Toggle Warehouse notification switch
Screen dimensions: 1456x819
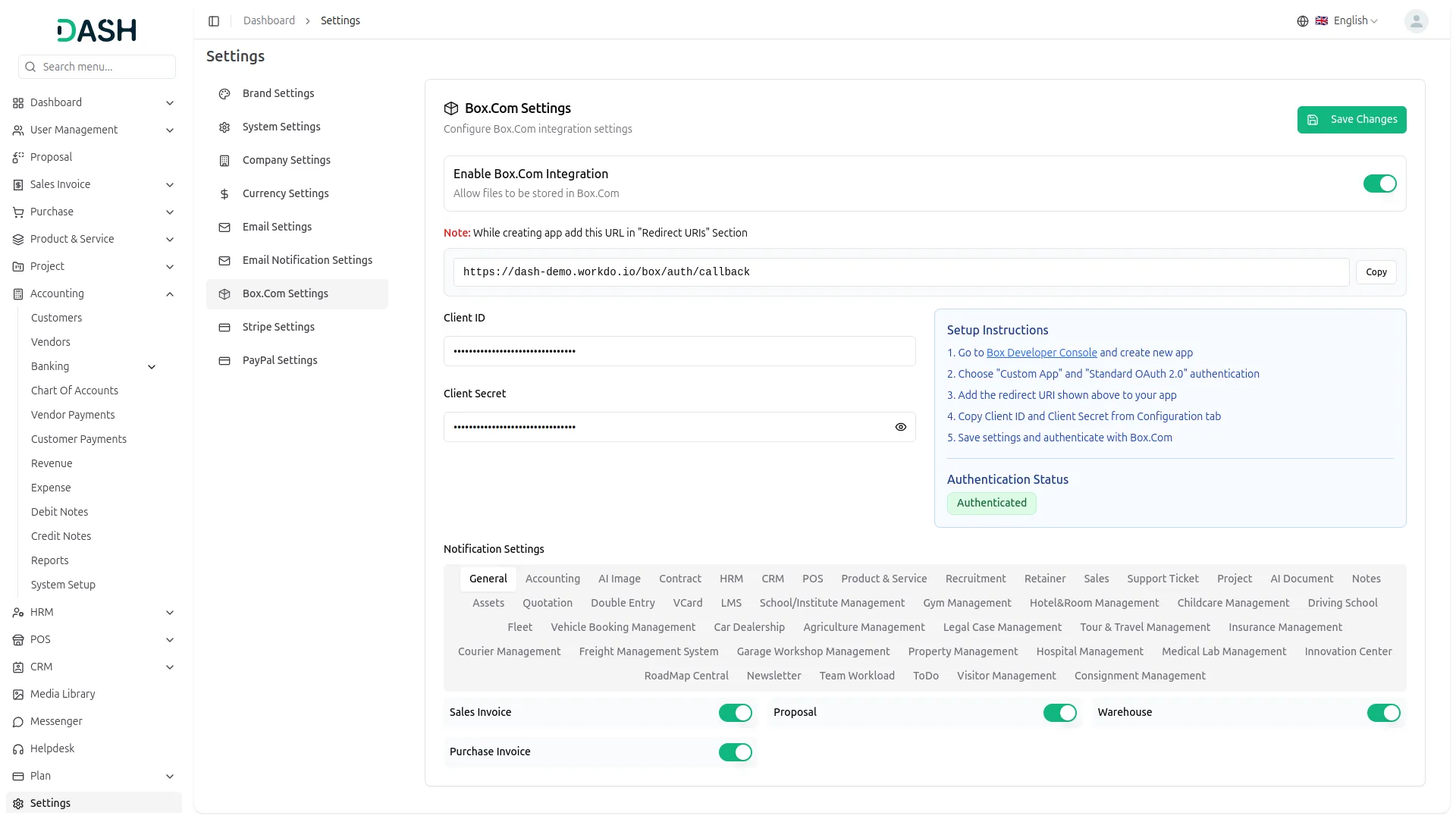1384,713
